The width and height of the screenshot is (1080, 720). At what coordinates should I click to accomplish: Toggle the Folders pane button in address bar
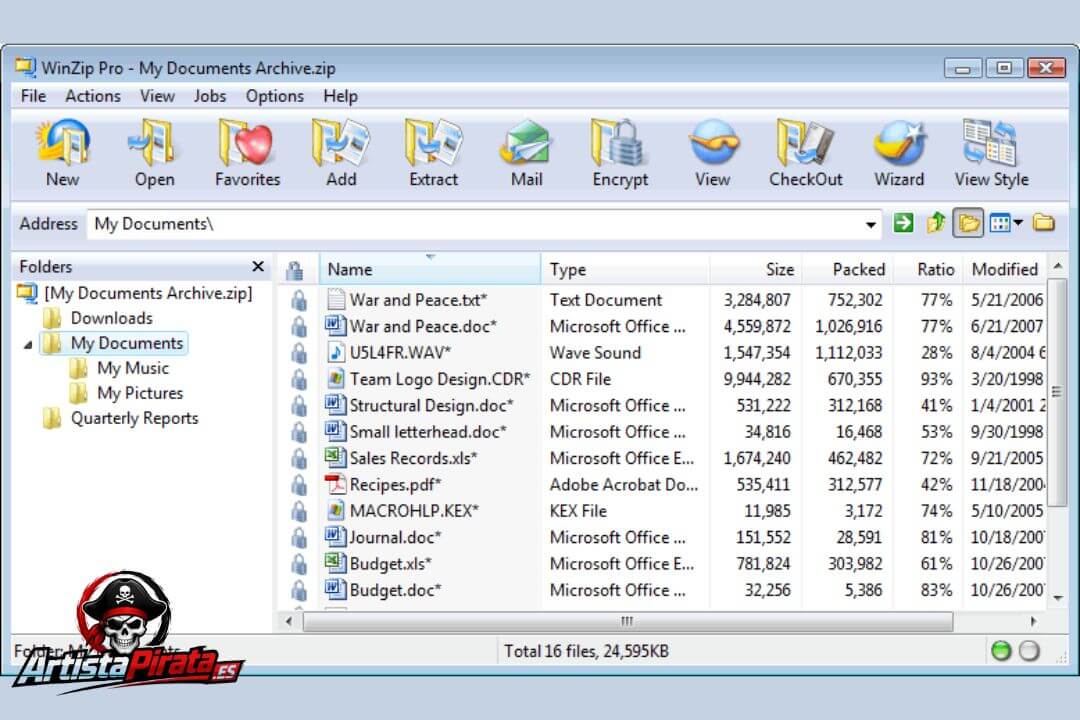968,223
